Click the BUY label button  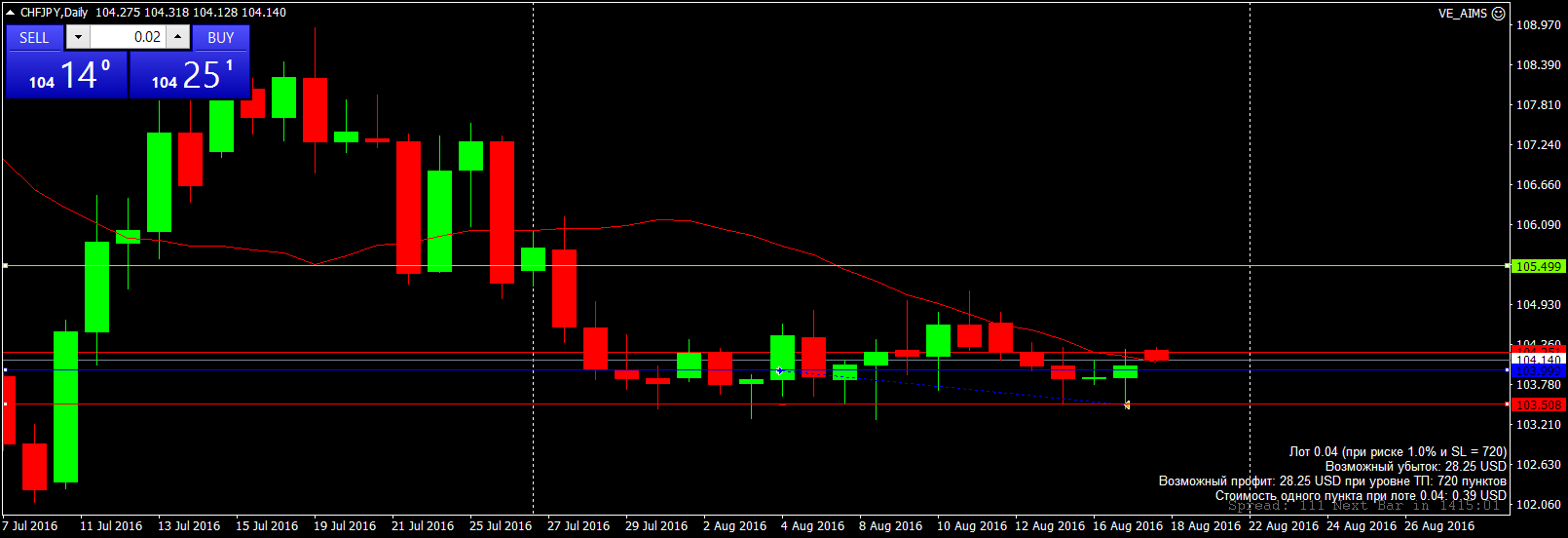coord(221,37)
